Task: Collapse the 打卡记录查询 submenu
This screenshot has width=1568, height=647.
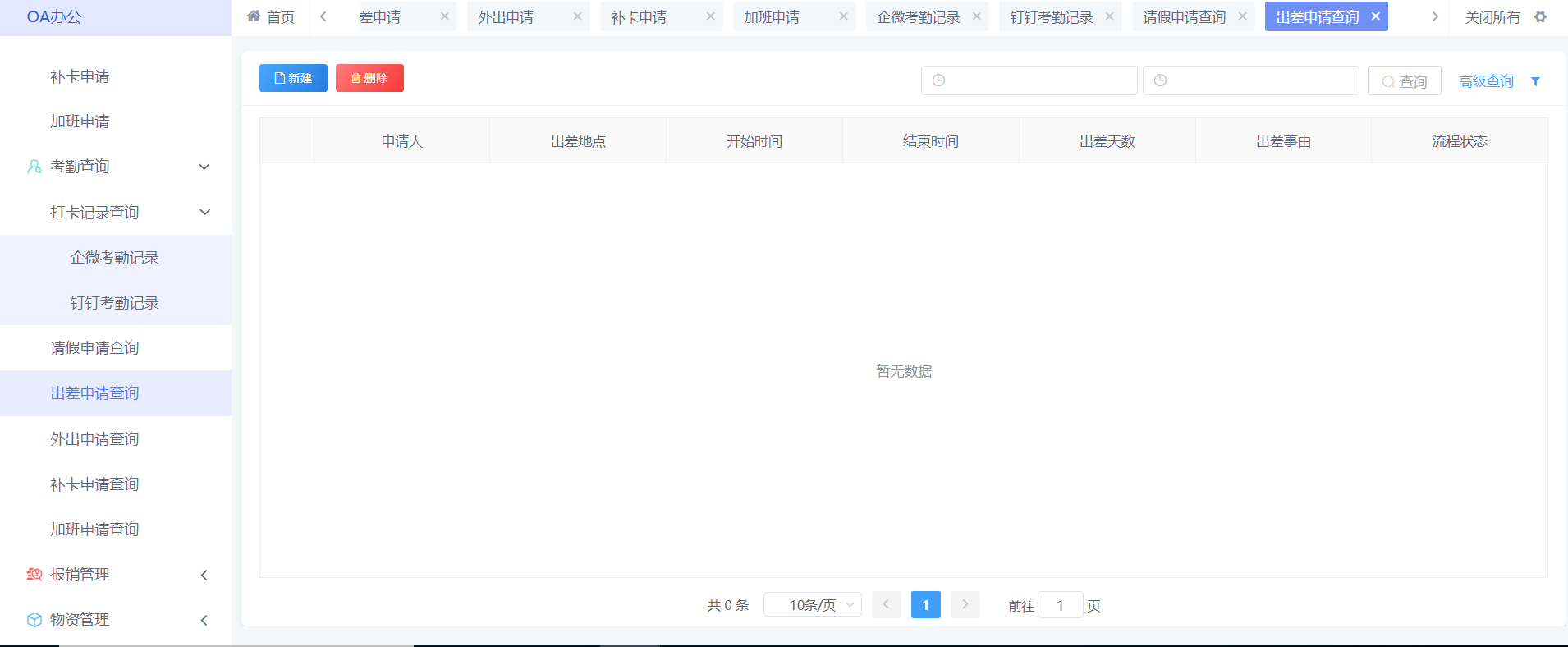Action: [x=204, y=212]
